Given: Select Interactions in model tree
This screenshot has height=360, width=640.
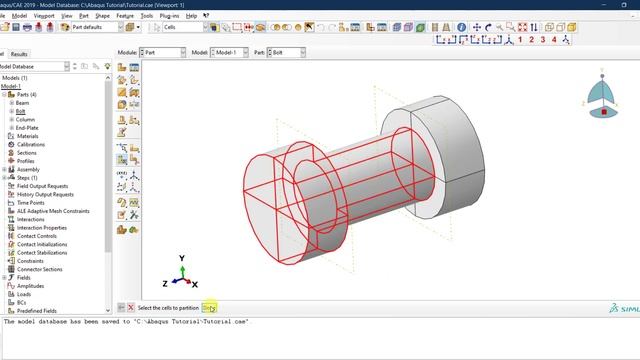Looking at the screenshot, I should tap(31, 219).
